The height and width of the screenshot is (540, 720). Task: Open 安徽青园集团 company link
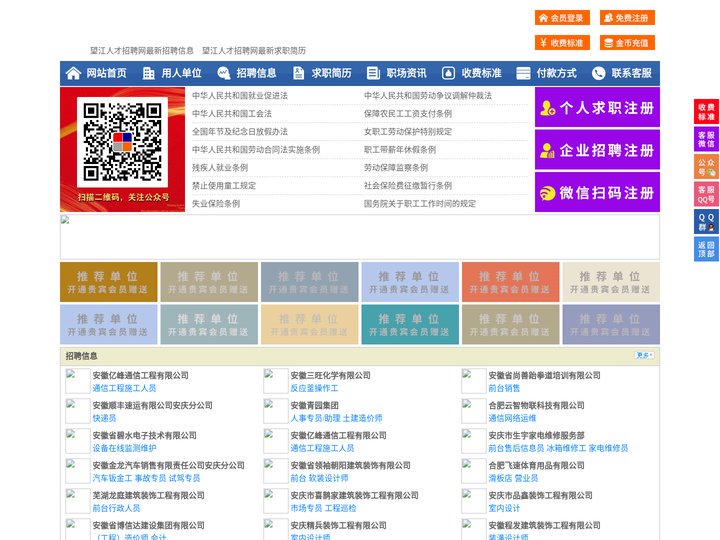[314, 405]
